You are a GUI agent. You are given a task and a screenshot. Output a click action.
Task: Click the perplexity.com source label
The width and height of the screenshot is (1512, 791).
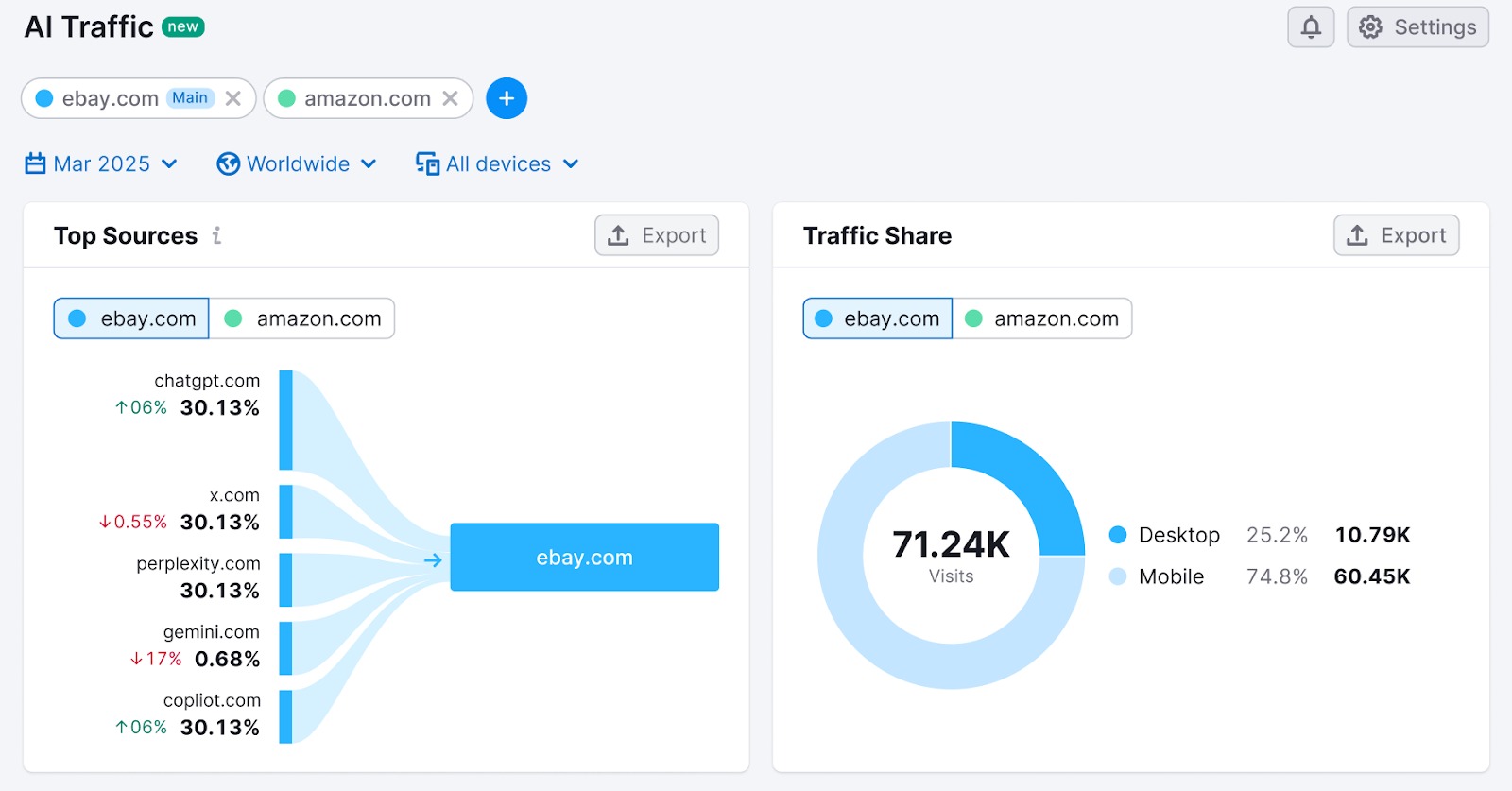(198, 563)
